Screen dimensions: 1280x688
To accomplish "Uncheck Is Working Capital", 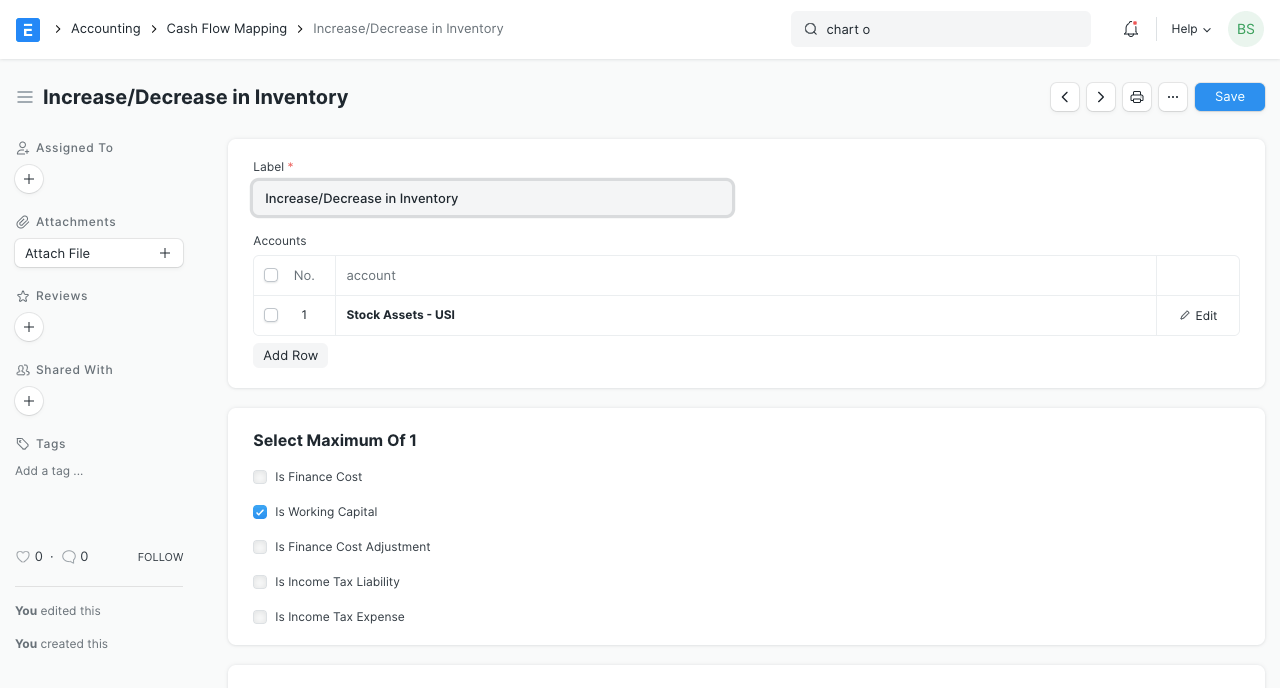I will (x=260, y=512).
